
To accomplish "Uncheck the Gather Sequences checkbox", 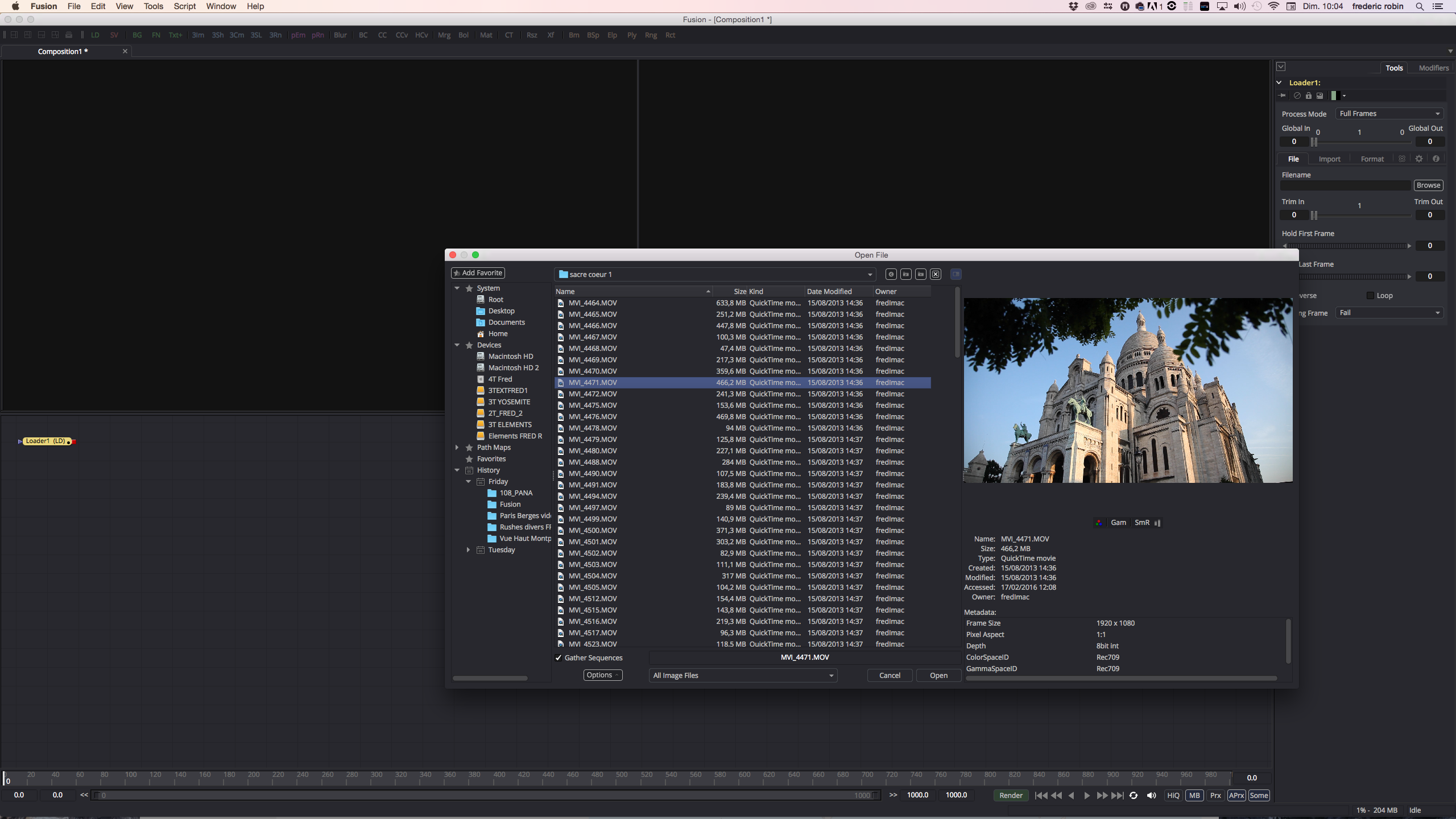I will 559,657.
